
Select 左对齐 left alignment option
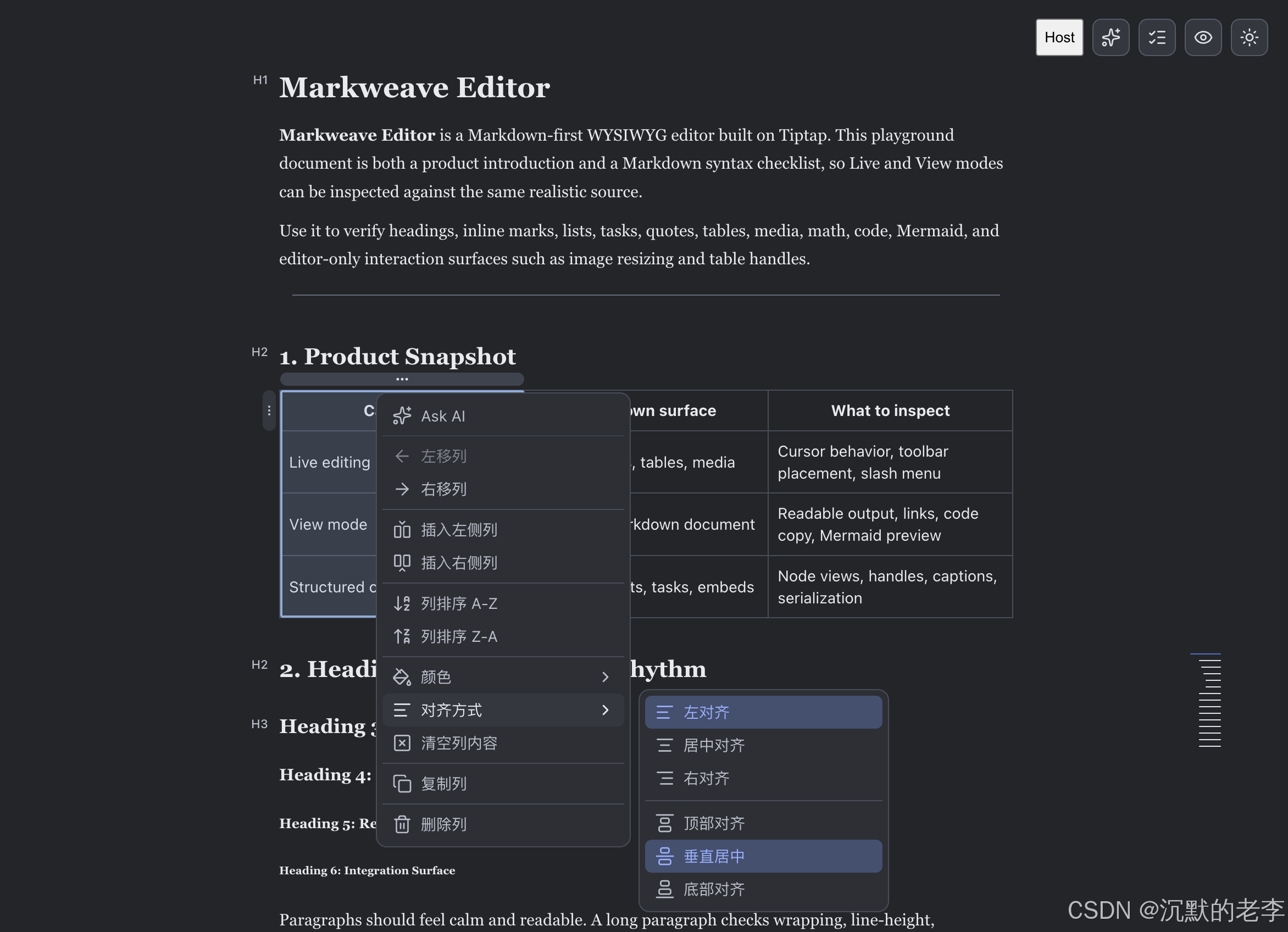[x=763, y=712]
